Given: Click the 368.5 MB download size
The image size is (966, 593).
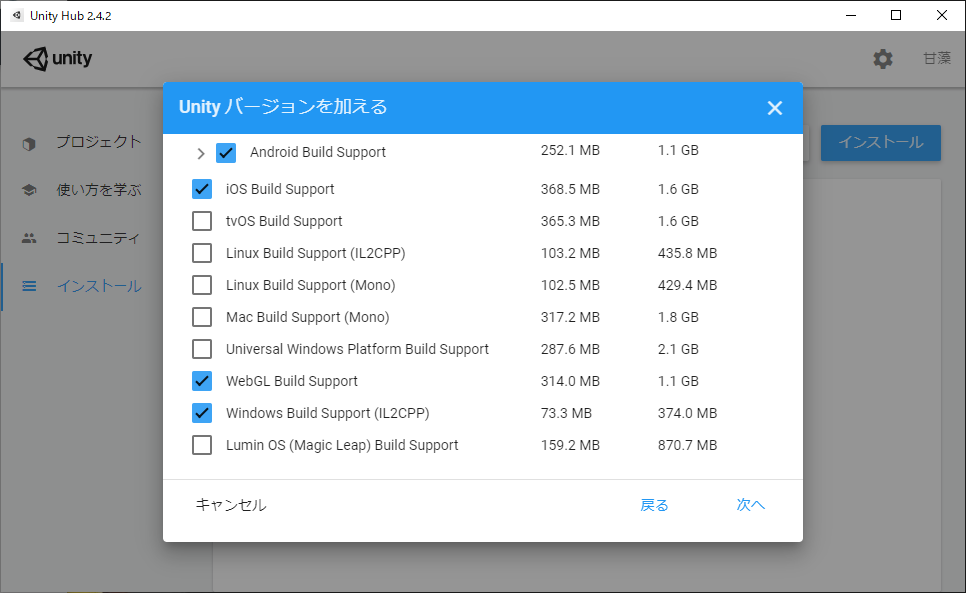Looking at the screenshot, I should [x=570, y=189].
